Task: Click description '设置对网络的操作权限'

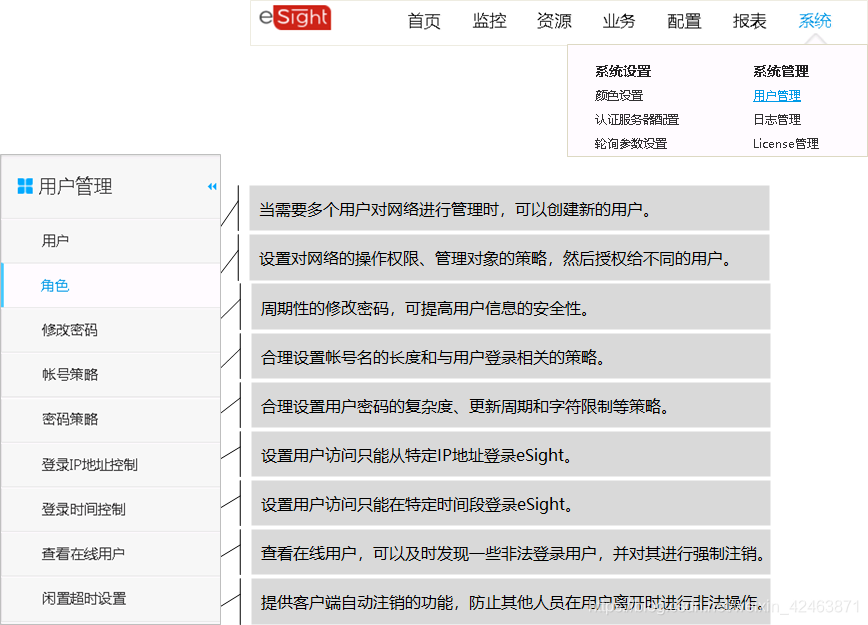Action: pos(509,258)
